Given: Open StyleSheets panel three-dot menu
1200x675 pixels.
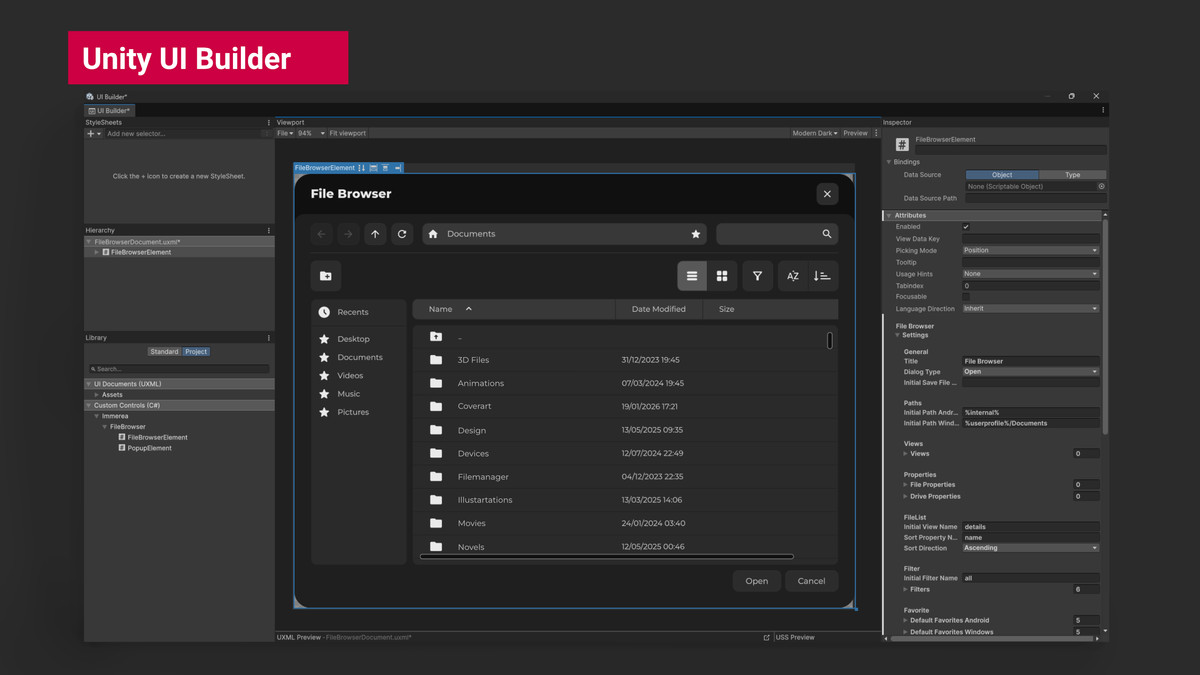Looking at the screenshot, I should 269,122.
